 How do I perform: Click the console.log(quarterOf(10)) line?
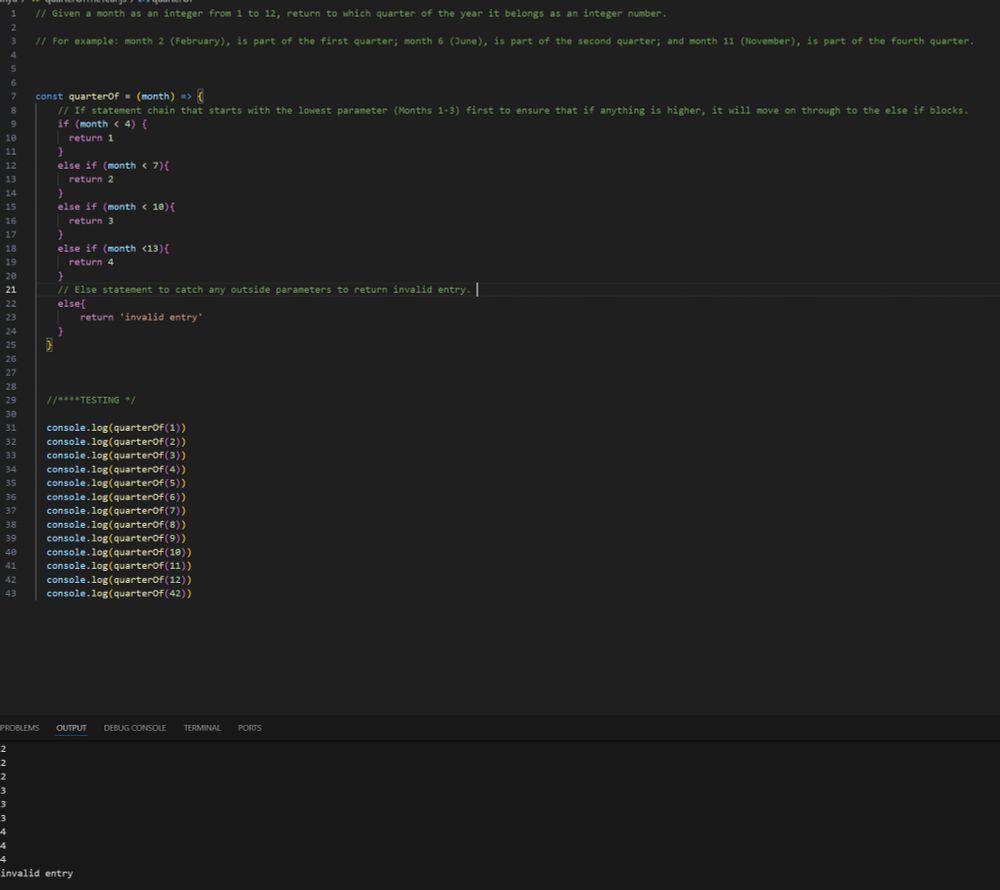coord(119,552)
